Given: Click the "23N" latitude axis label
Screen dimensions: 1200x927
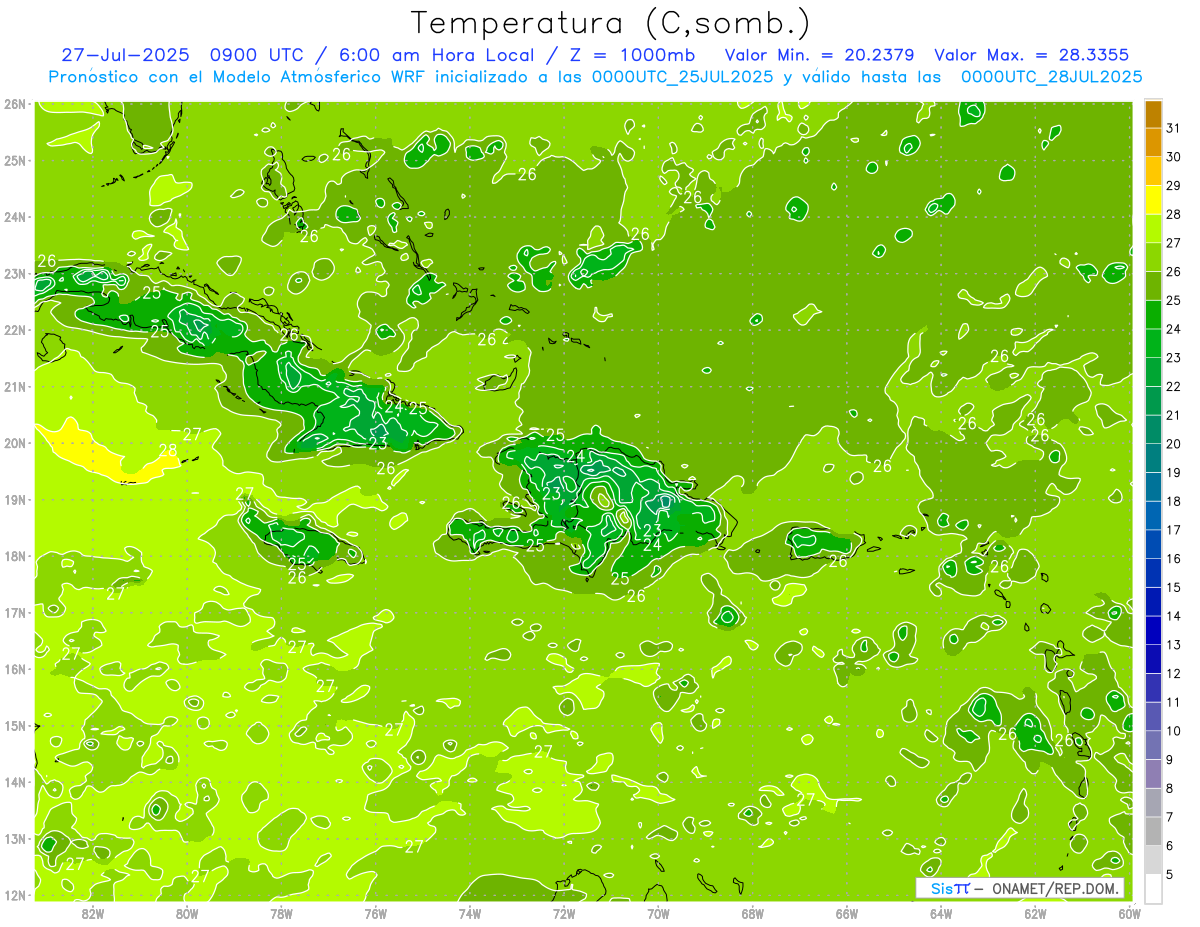Looking at the screenshot, I should pyautogui.click(x=14, y=273).
